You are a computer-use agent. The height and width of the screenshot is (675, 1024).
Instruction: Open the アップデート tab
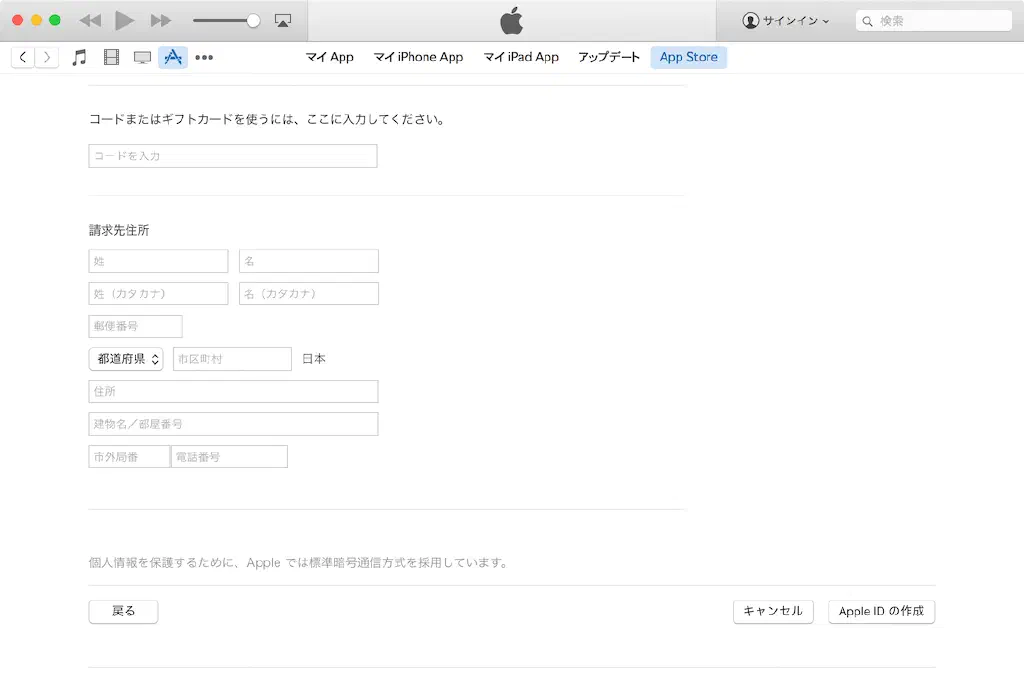pos(608,57)
